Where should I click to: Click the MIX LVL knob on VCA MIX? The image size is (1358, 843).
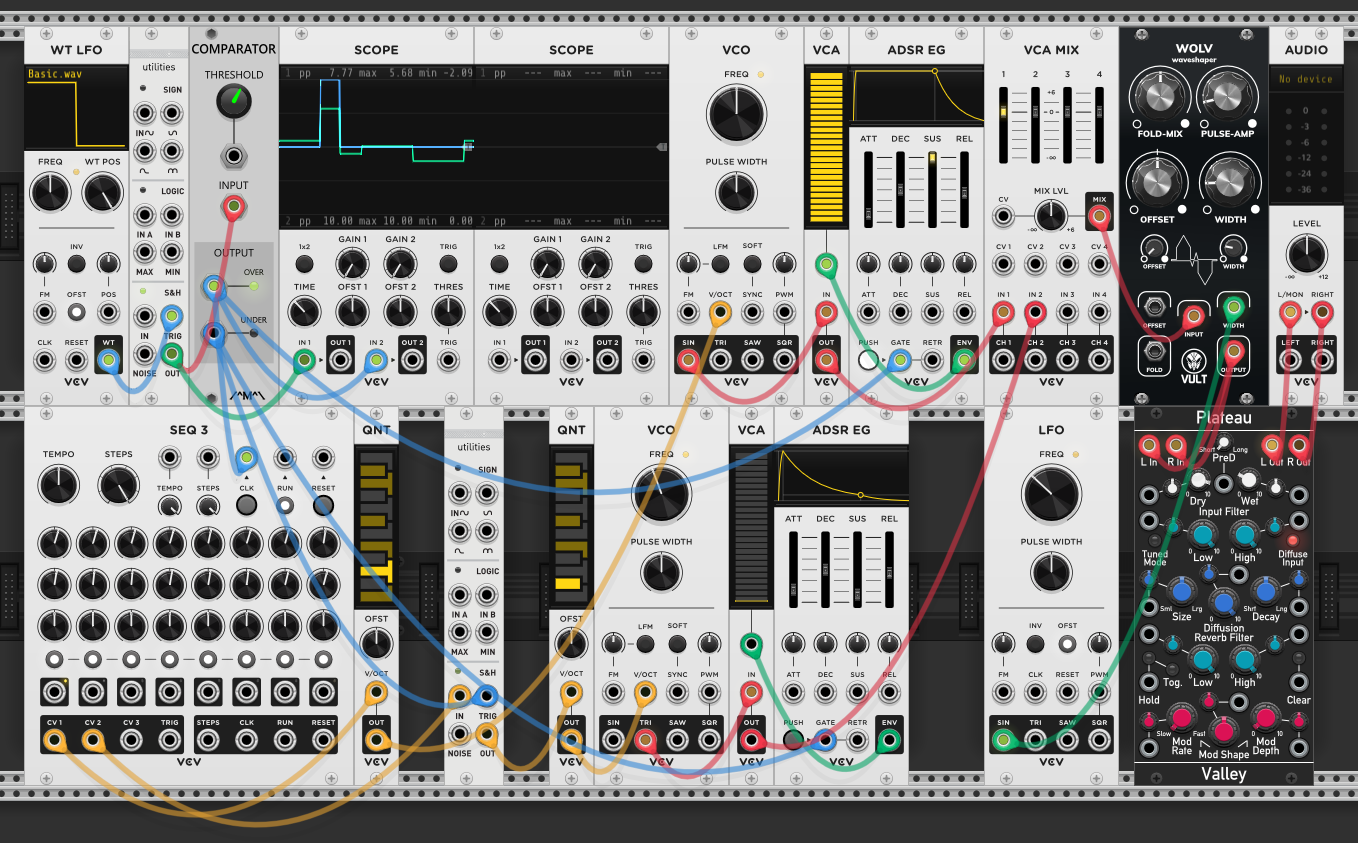pyautogui.click(x=1050, y=214)
